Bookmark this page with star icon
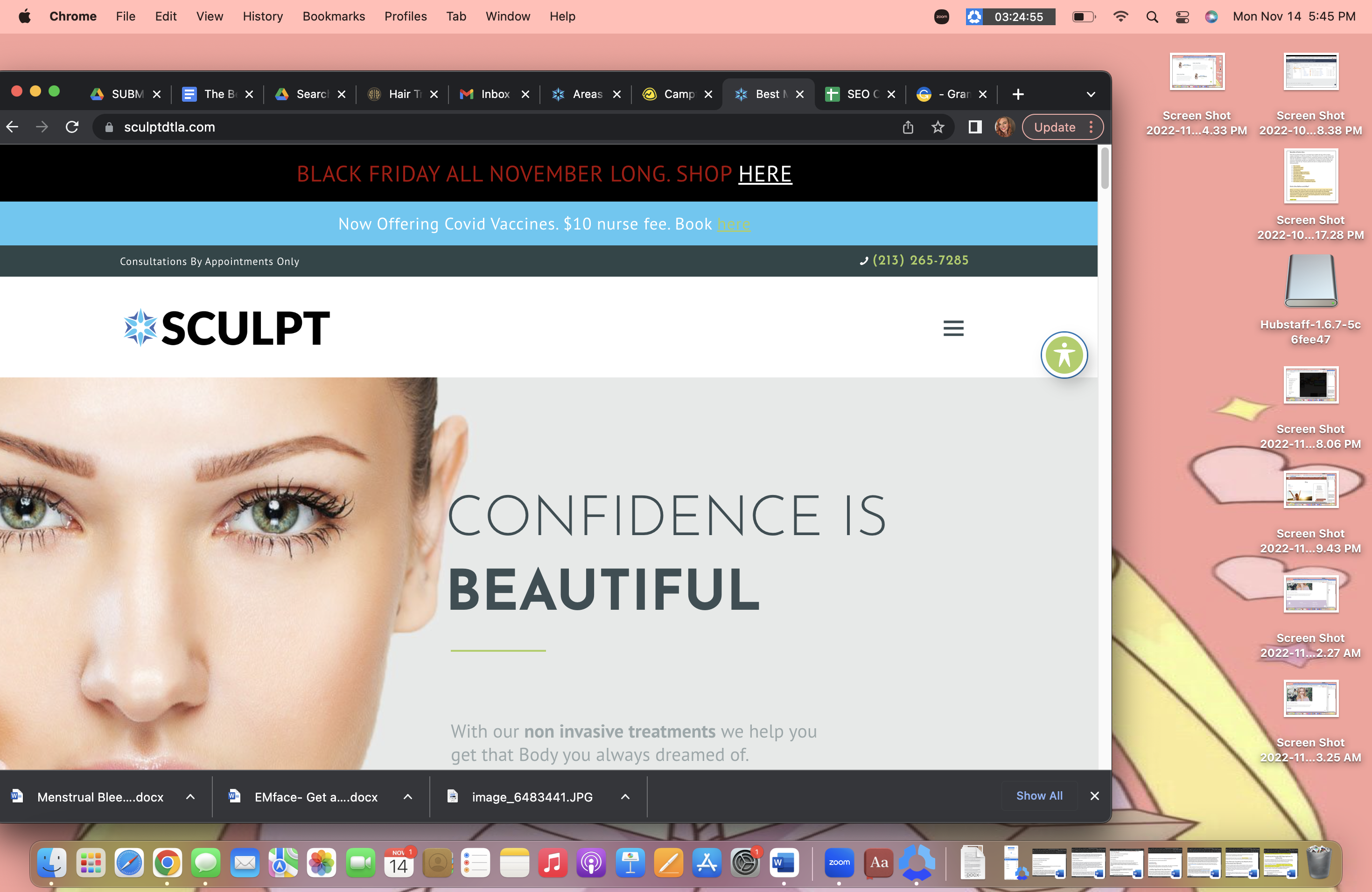The image size is (1372, 892). [x=938, y=127]
